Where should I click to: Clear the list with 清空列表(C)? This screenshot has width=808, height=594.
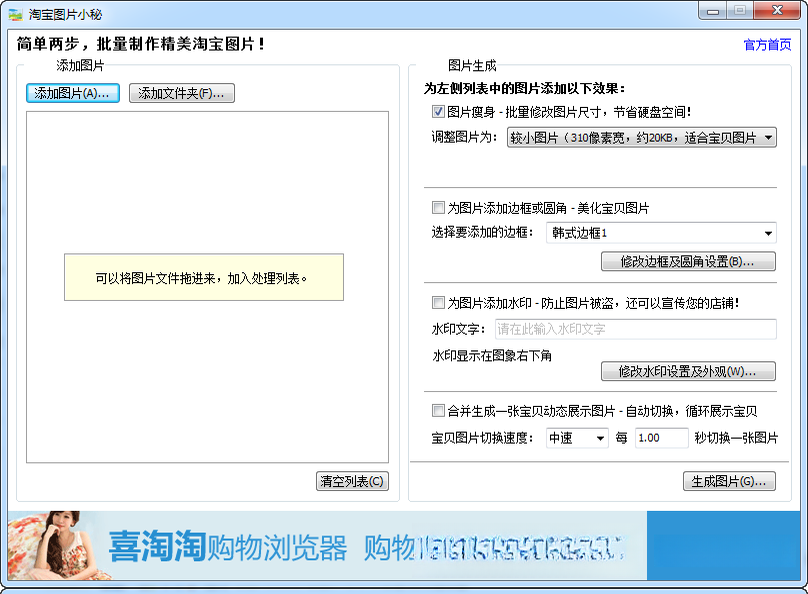pos(352,481)
